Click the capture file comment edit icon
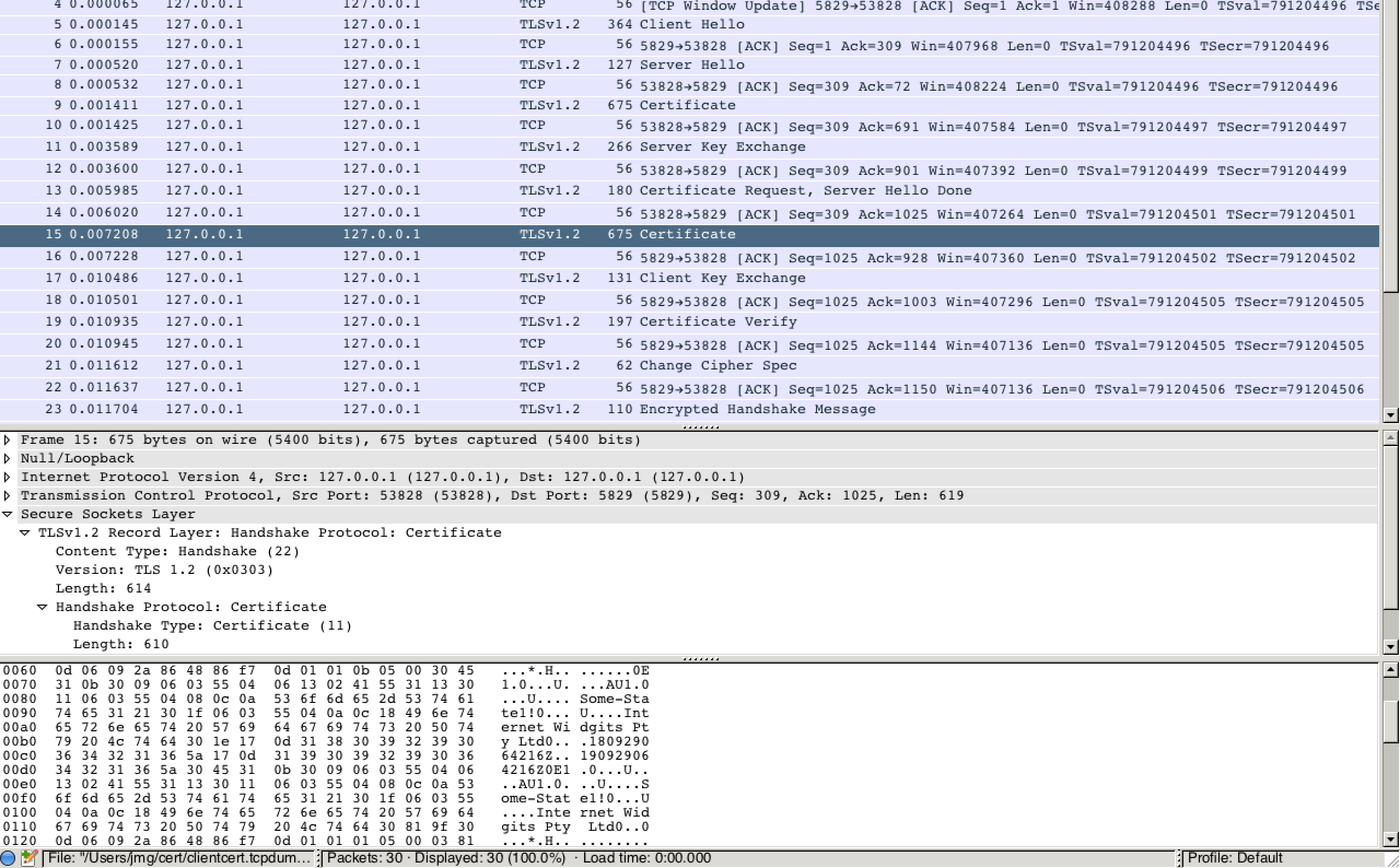The width and height of the screenshot is (1400, 868). [x=29, y=858]
